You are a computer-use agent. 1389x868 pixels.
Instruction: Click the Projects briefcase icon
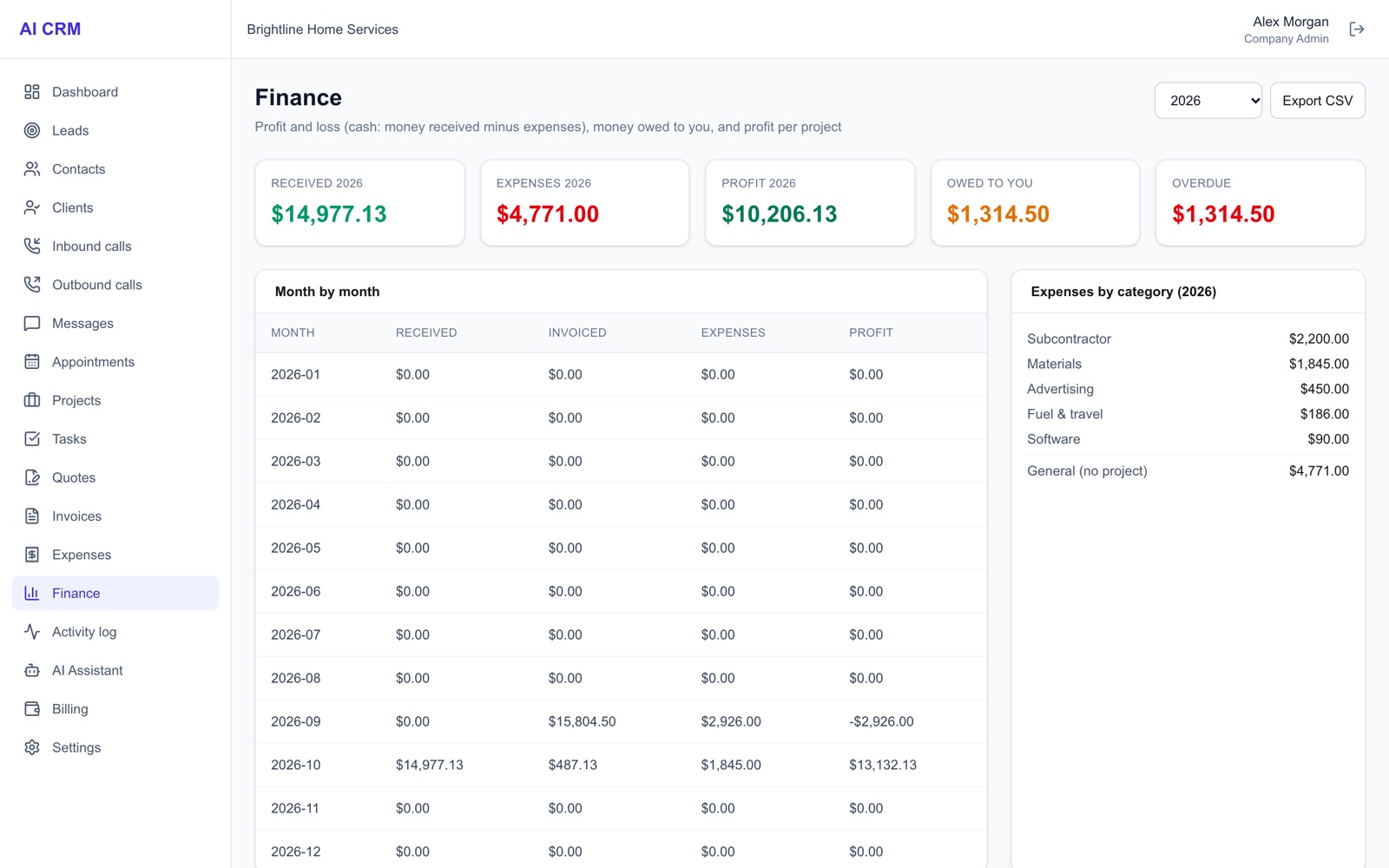(x=32, y=400)
